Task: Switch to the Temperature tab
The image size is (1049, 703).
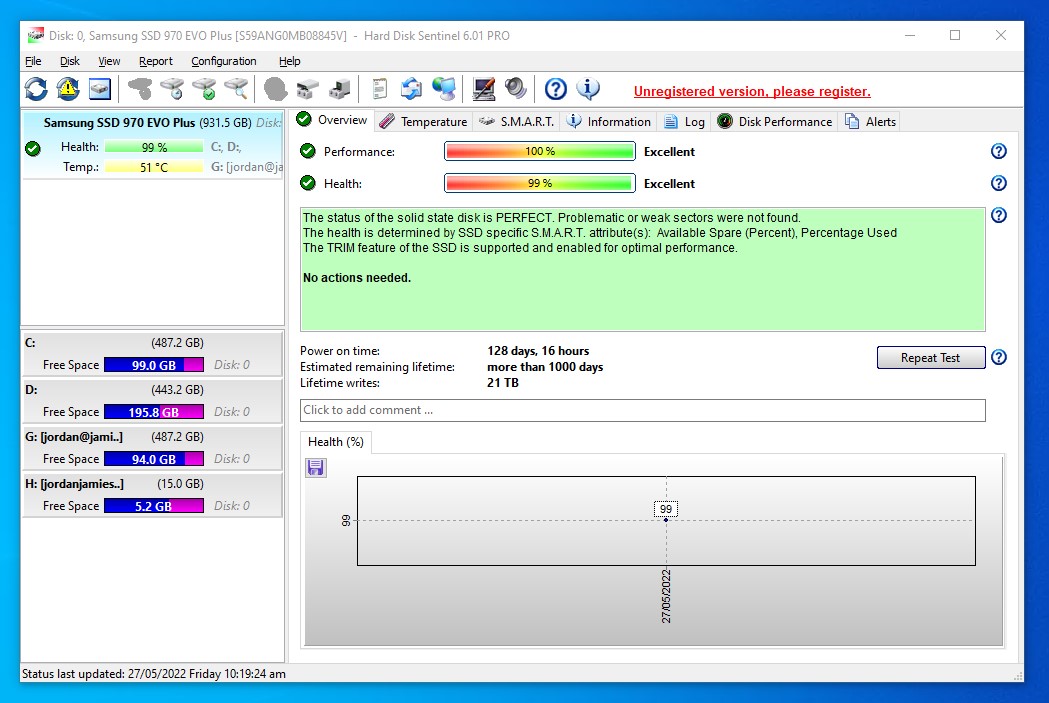Action: [x=423, y=122]
